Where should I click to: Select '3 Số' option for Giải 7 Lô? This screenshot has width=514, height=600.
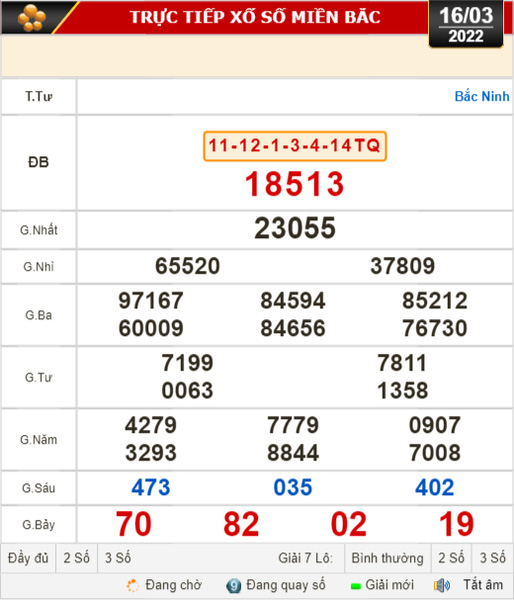(x=493, y=558)
